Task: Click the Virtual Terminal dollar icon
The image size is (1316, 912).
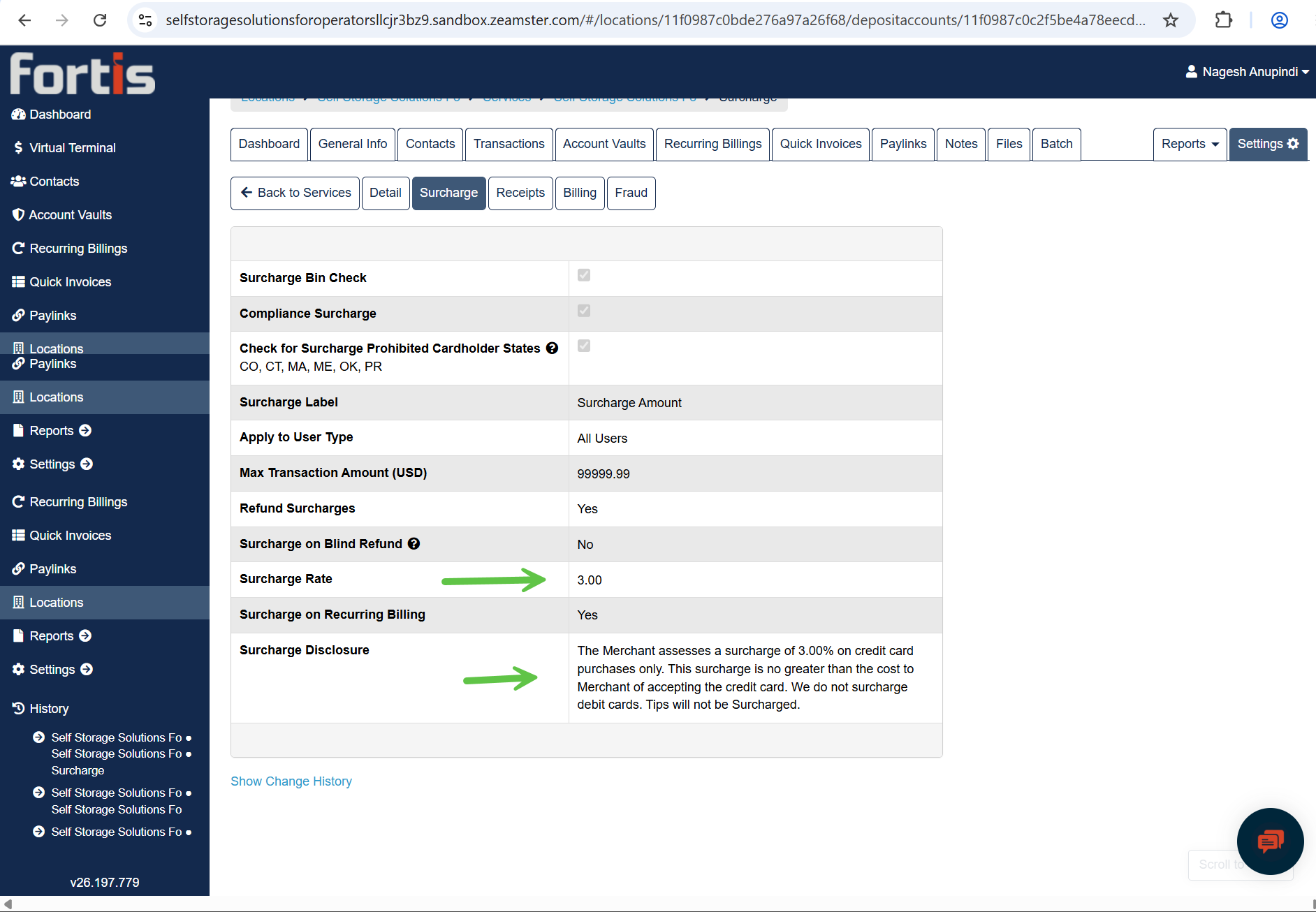Action: (x=18, y=148)
